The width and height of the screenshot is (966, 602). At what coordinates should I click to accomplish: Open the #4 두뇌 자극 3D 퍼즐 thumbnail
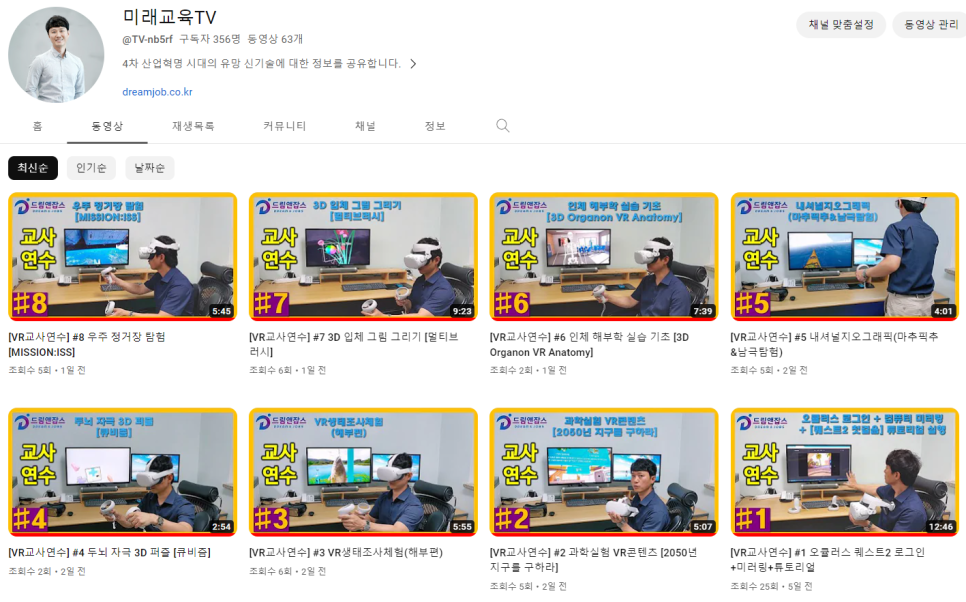pyautogui.click(x=123, y=472)
